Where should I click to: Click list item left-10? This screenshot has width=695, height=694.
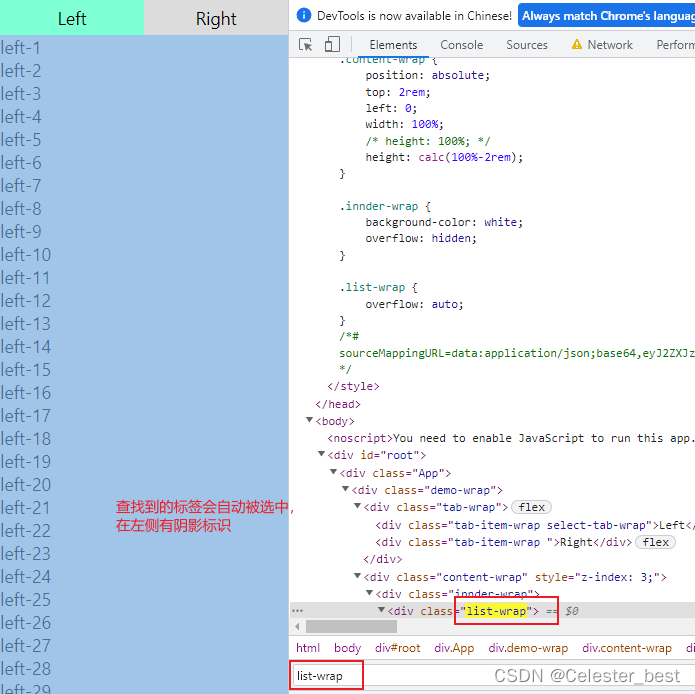(26, 255)
